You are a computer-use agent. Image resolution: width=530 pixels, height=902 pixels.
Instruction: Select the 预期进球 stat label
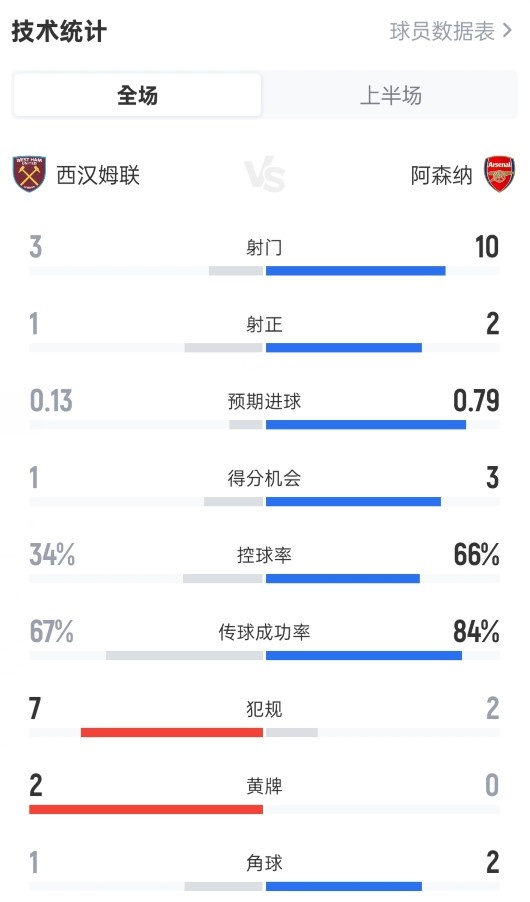pos(264,402)
